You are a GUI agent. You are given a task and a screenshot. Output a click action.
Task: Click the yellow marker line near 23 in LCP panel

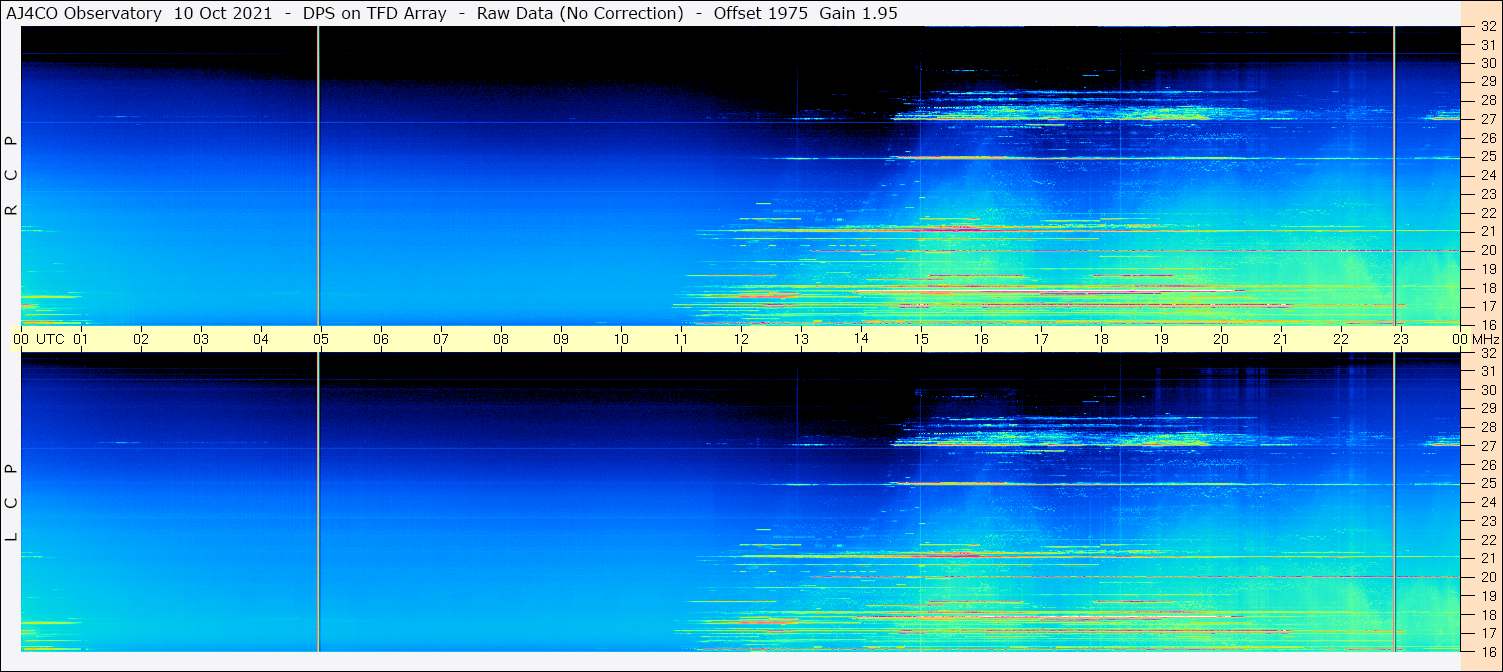coord(1393,502)
